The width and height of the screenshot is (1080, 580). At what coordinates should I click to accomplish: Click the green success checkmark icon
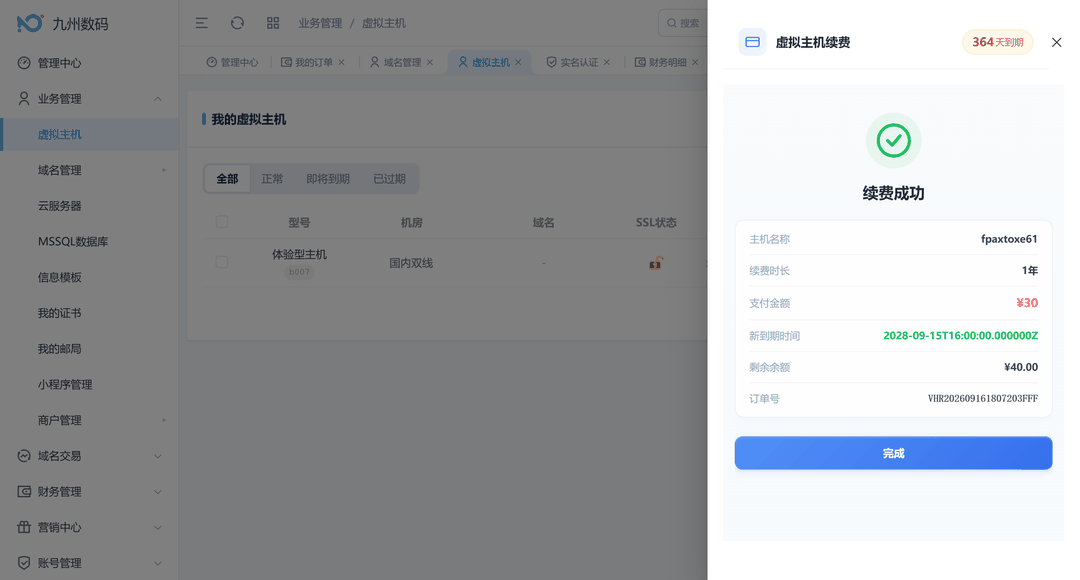coord(893,141)
